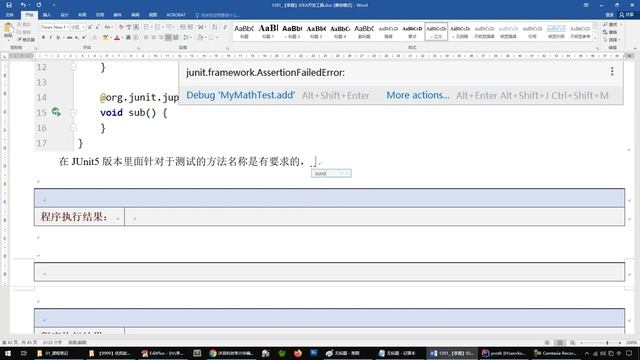Open the Change Case Aa dropdown
The height and width of the screenshot is (360, 640).
[108, 27]
